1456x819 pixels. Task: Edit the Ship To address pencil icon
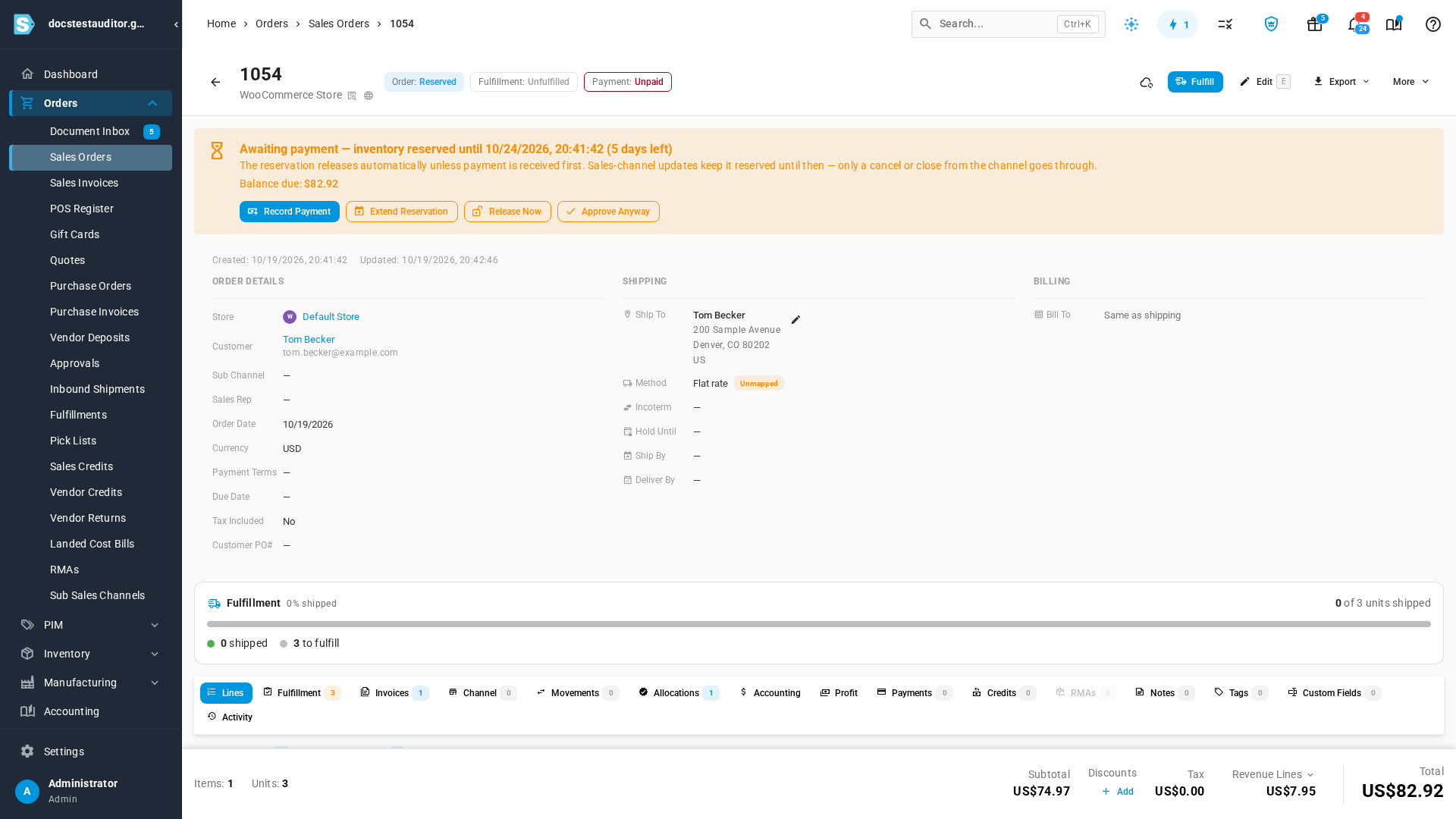coord(795,320)
